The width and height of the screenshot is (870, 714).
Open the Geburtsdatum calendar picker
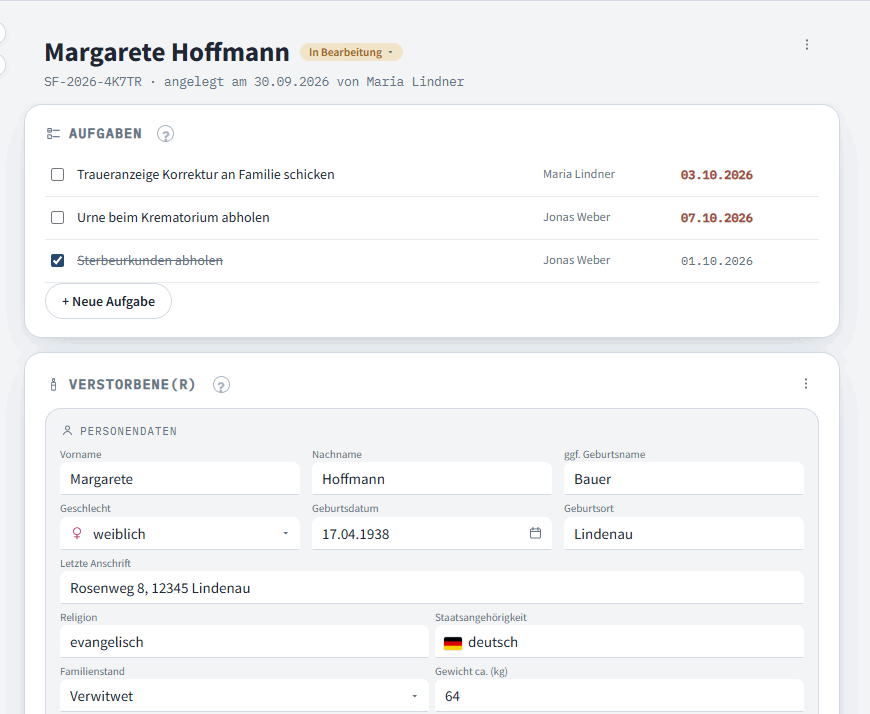535,533
